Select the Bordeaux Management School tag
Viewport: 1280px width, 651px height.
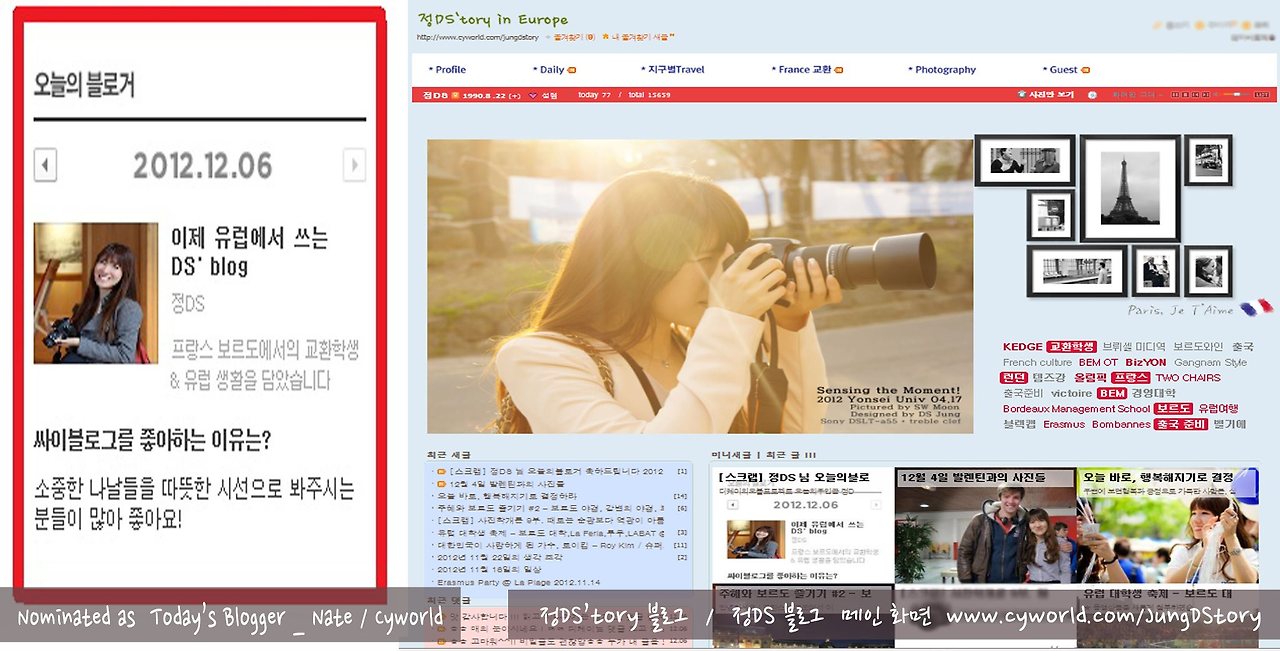[x=1076, y=409]
